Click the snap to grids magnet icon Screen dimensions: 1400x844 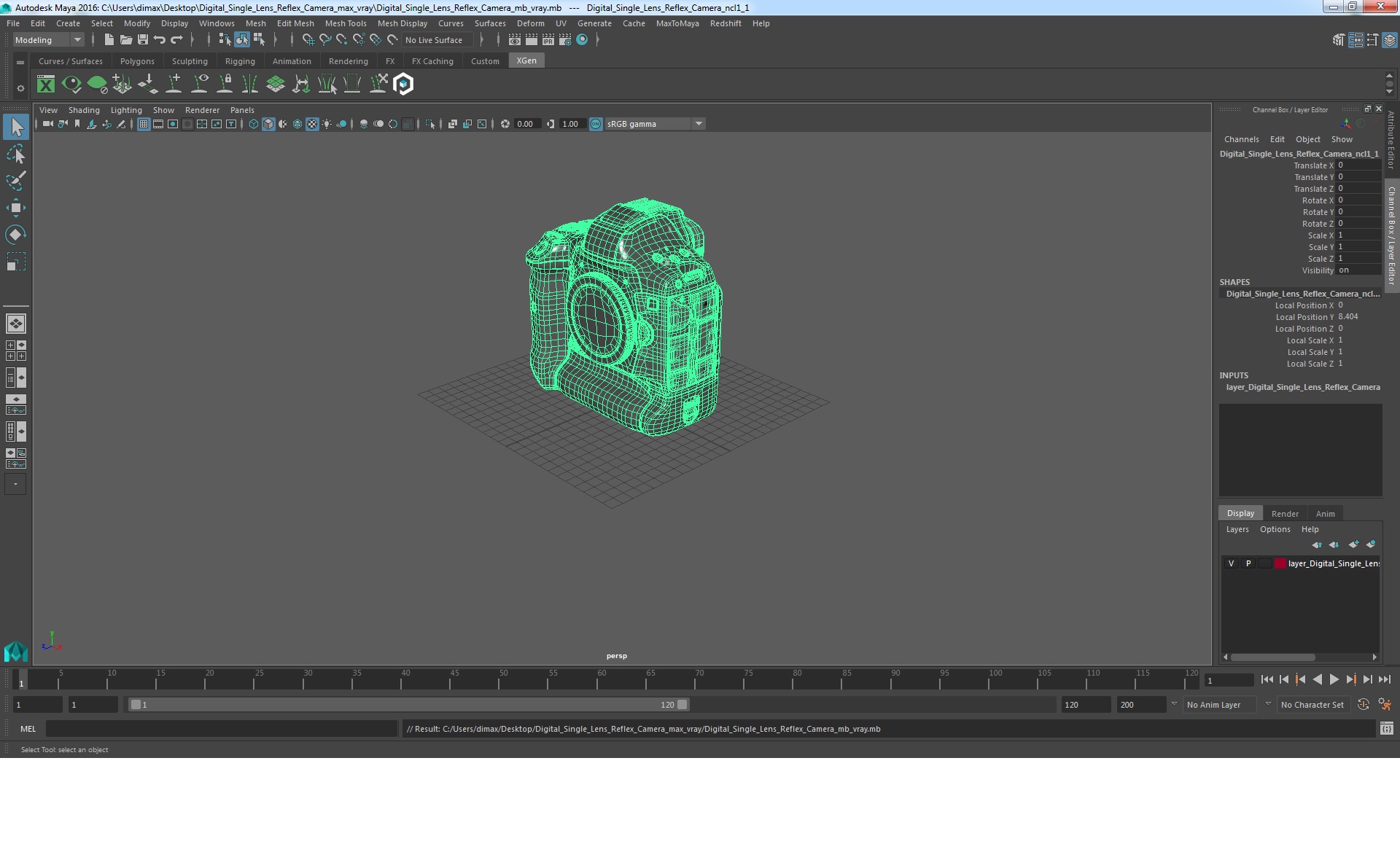[308, 40]
